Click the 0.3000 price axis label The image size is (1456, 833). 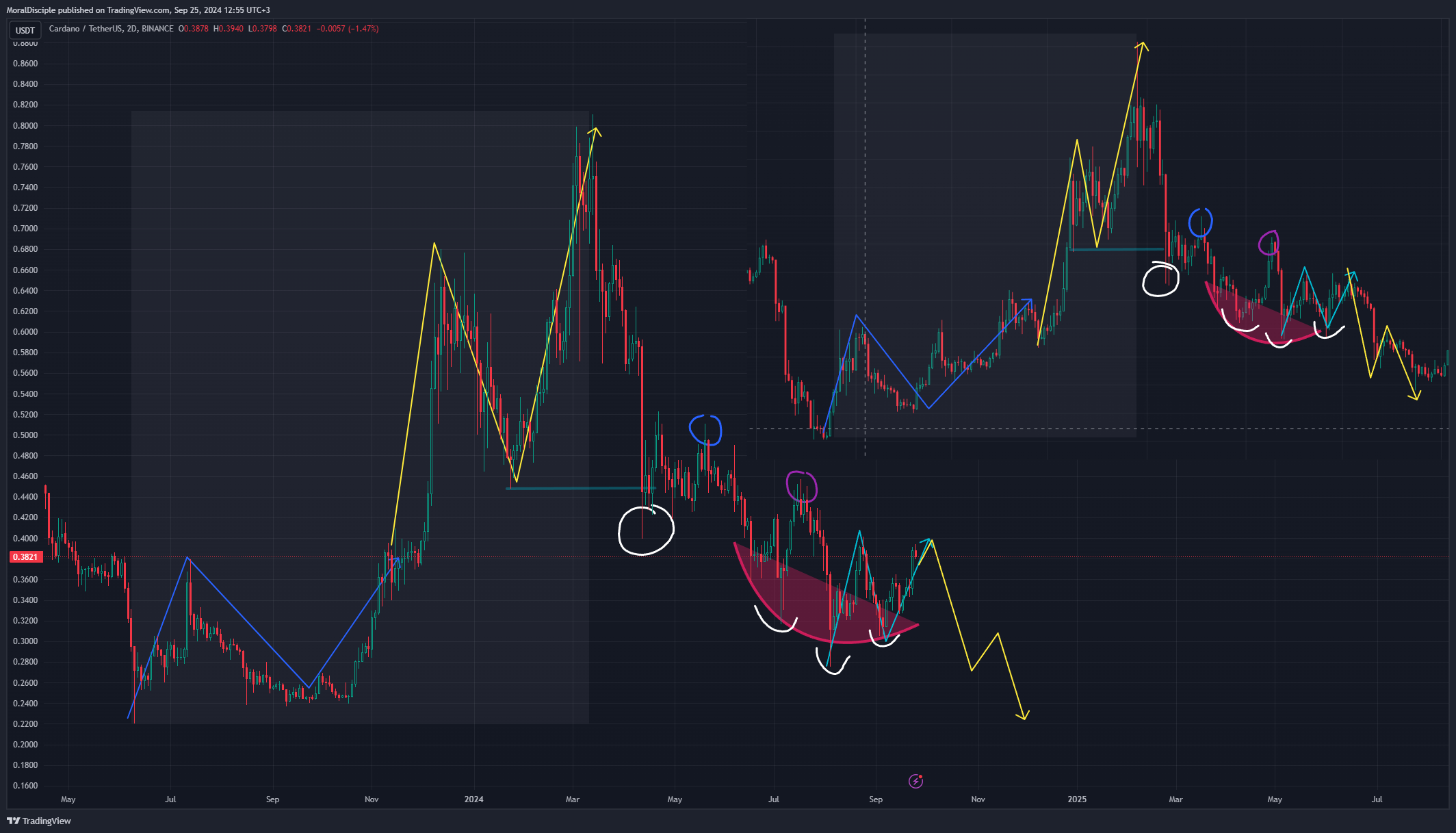tap(25, 641)
